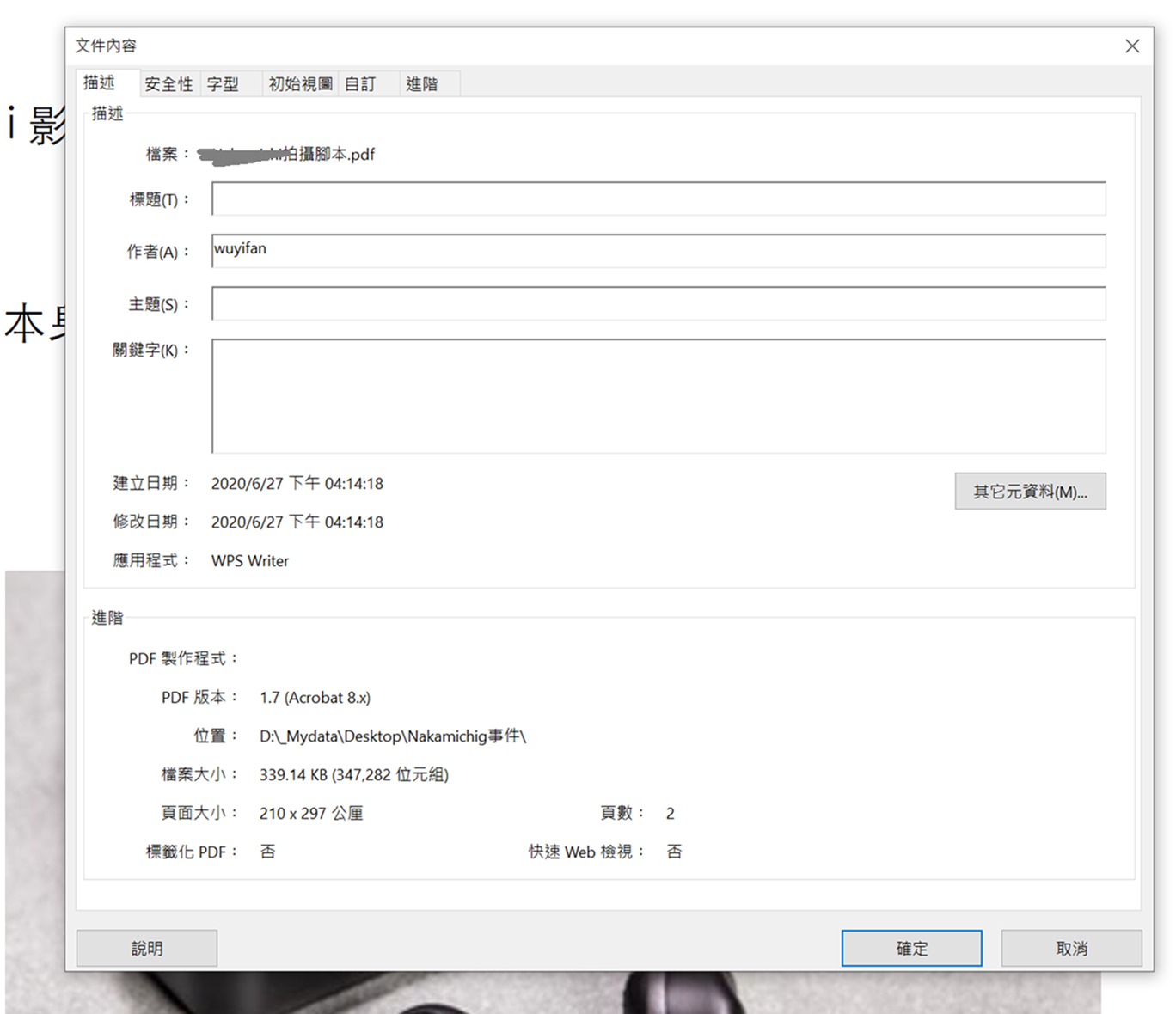
Task: Open 其它元資料 metadata button
Action: click(1029, 492)
